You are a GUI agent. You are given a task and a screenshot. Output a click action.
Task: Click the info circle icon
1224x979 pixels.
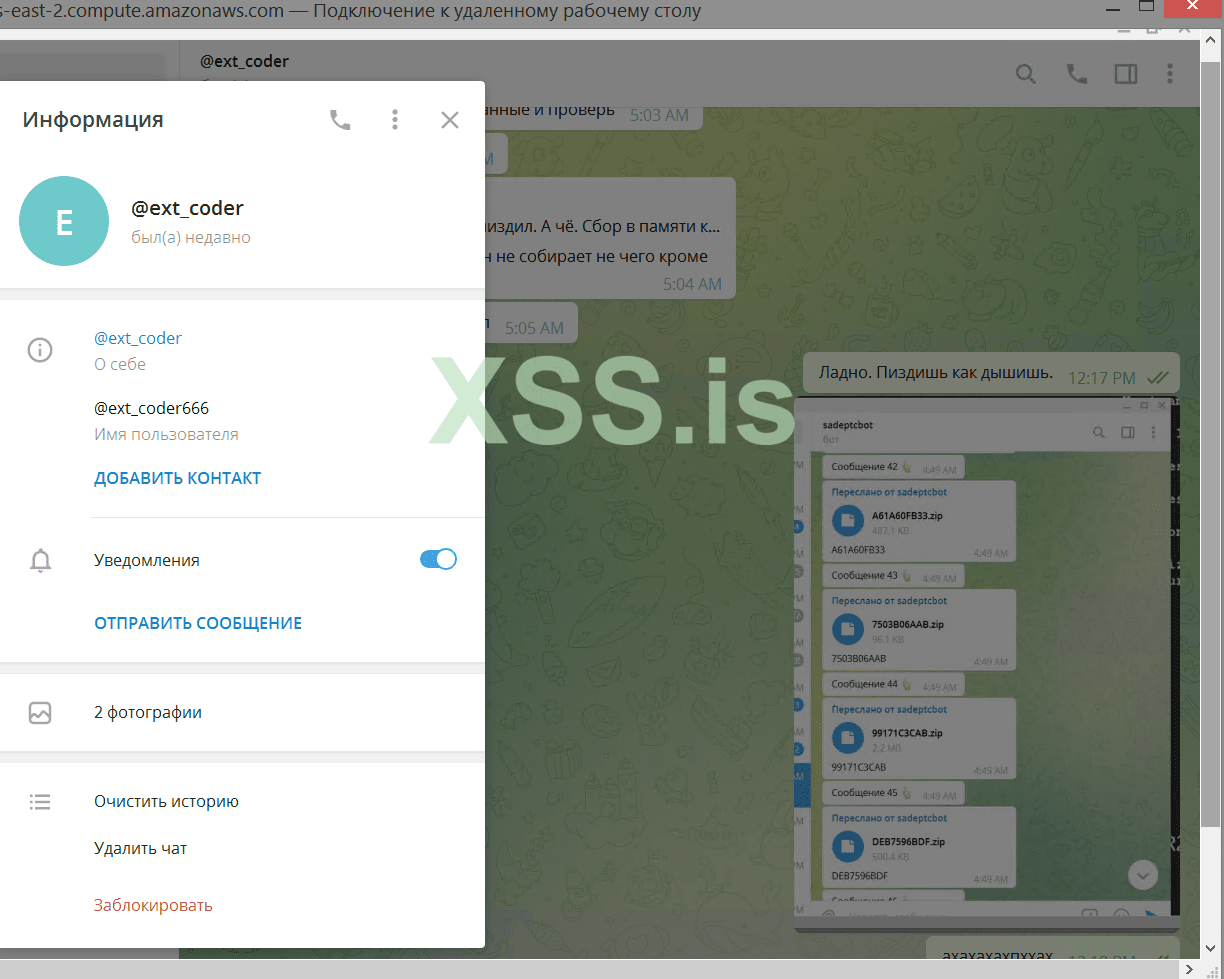pos(40,350)
